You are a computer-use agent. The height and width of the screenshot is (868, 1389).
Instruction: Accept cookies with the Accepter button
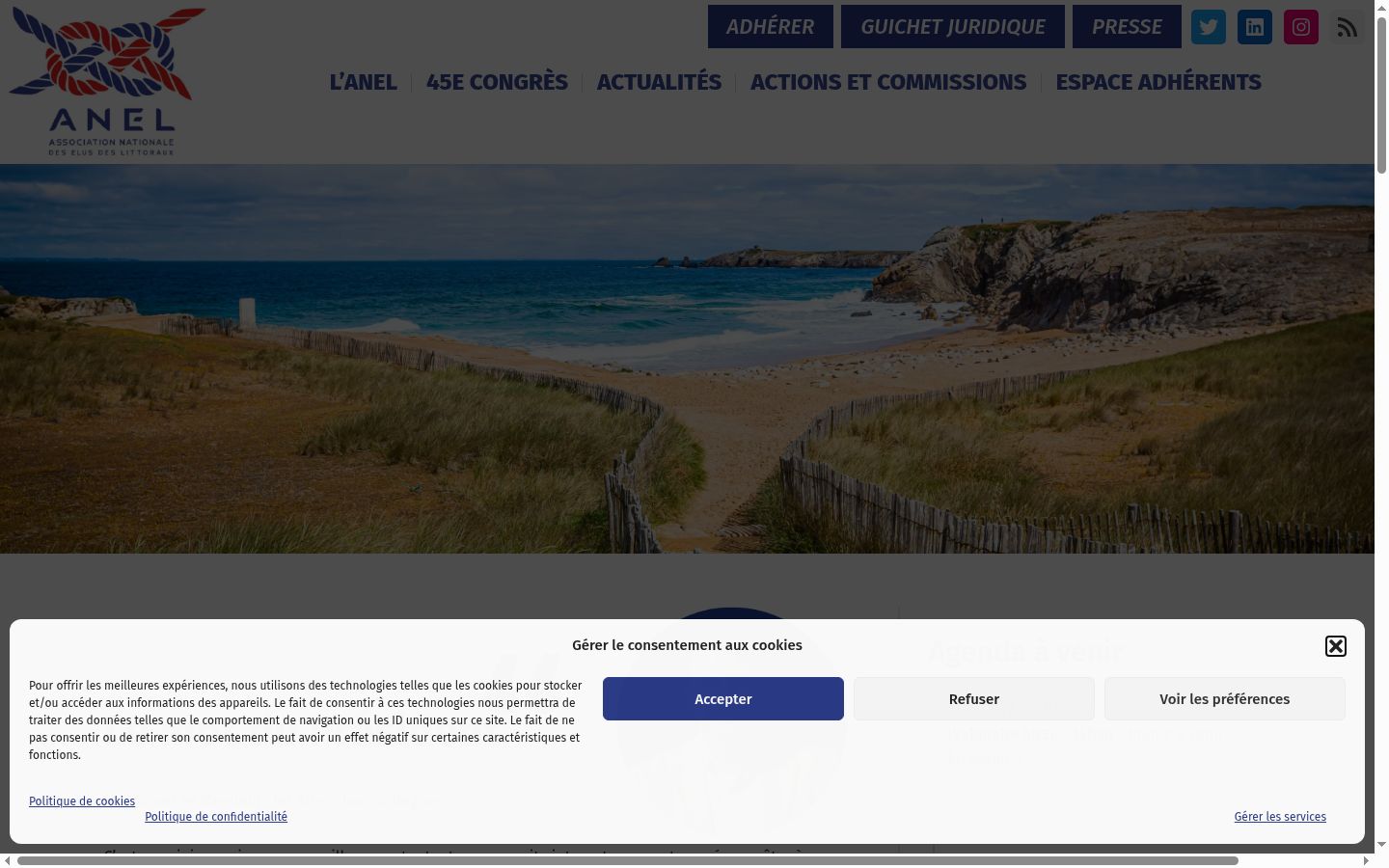(x=723, y=698)
